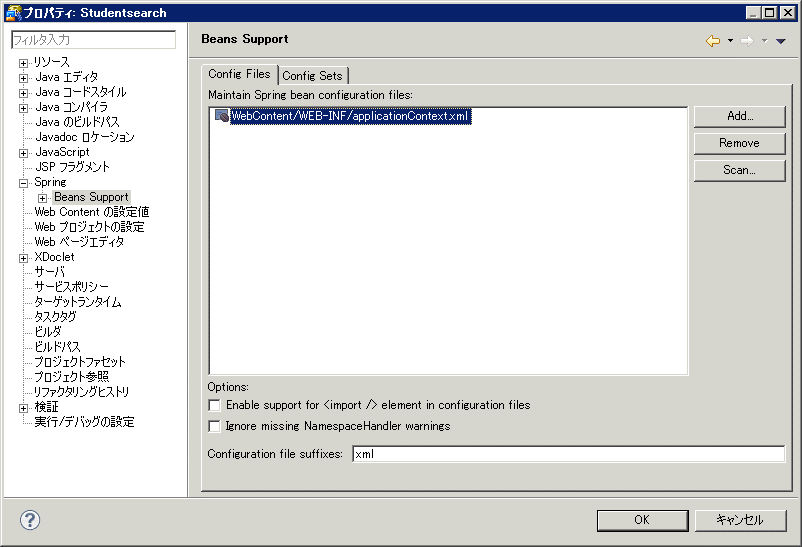The height and width of the screenshot is (547, 802).
Task: Click the help question mark icon
Action: click(x=30, y=520)
